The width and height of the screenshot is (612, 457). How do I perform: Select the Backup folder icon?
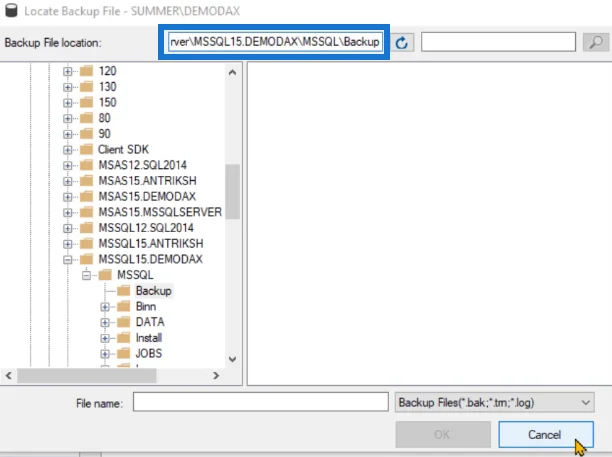[x=124, y=291]
